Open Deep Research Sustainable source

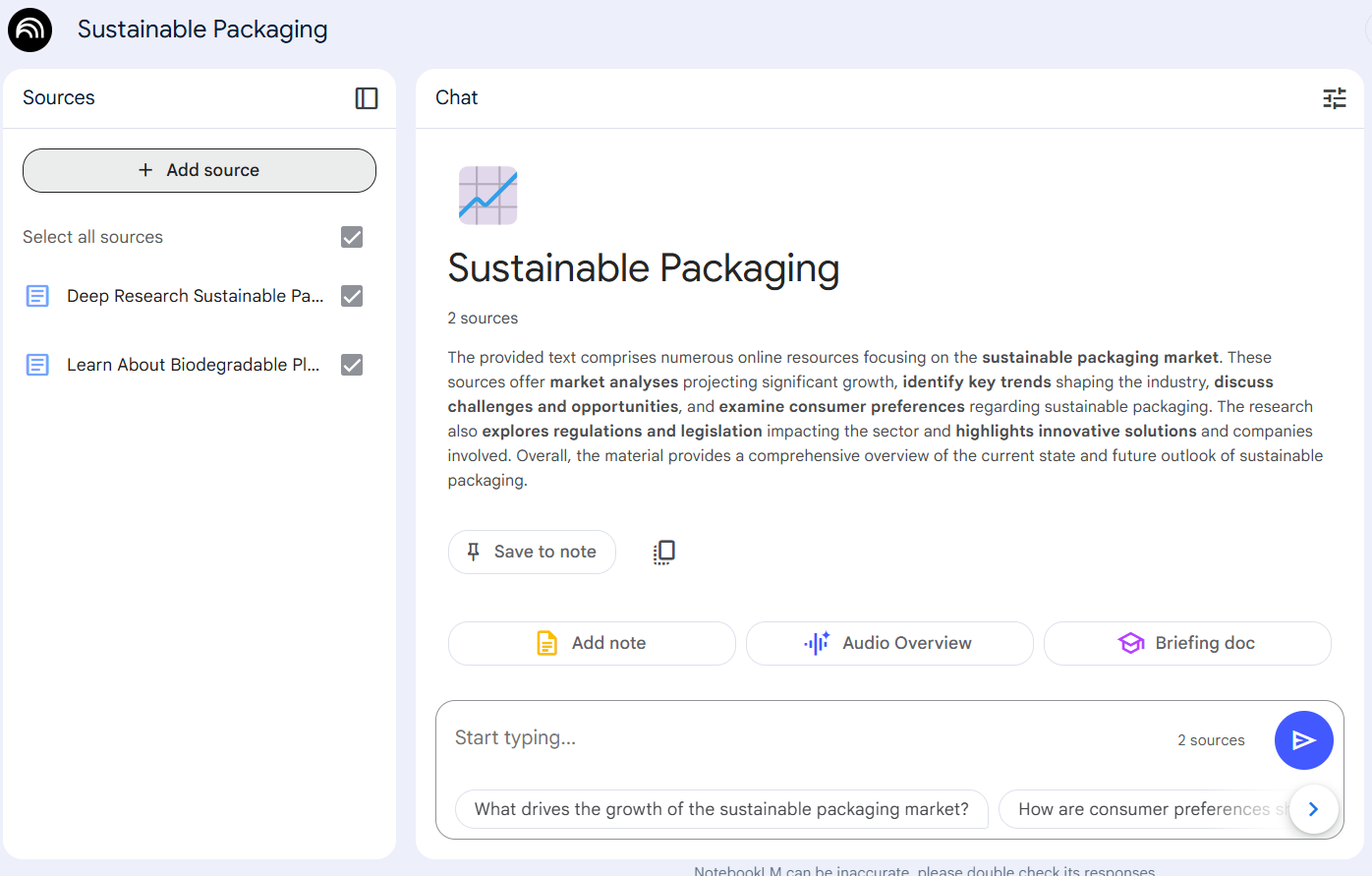[x=195, y=296]
